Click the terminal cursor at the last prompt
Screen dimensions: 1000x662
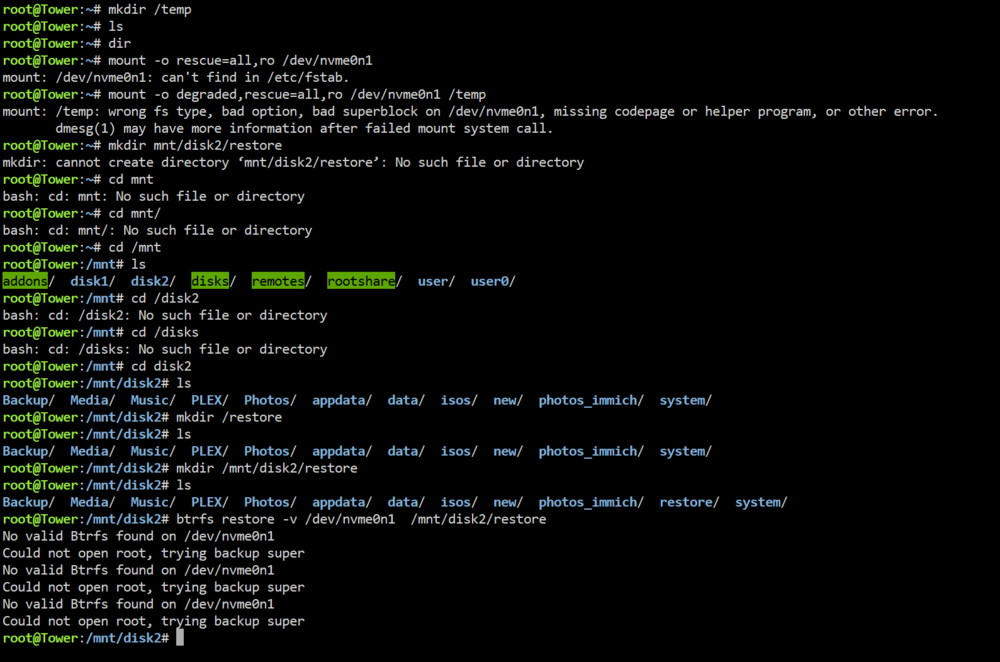180,637
